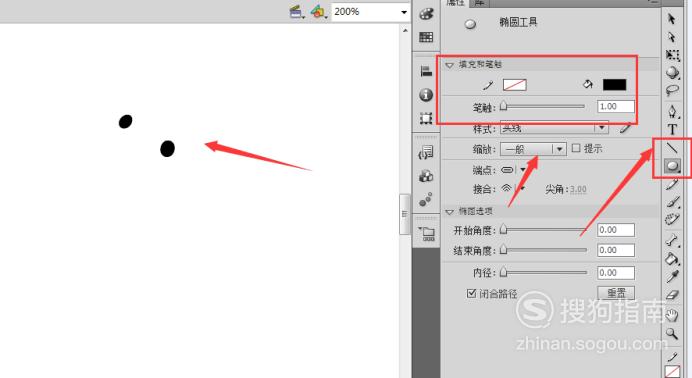Click the 笔触 stroke slider handle
Image resolution: width=692 pixels, height=378 pixels.
(x=504, y=106)
